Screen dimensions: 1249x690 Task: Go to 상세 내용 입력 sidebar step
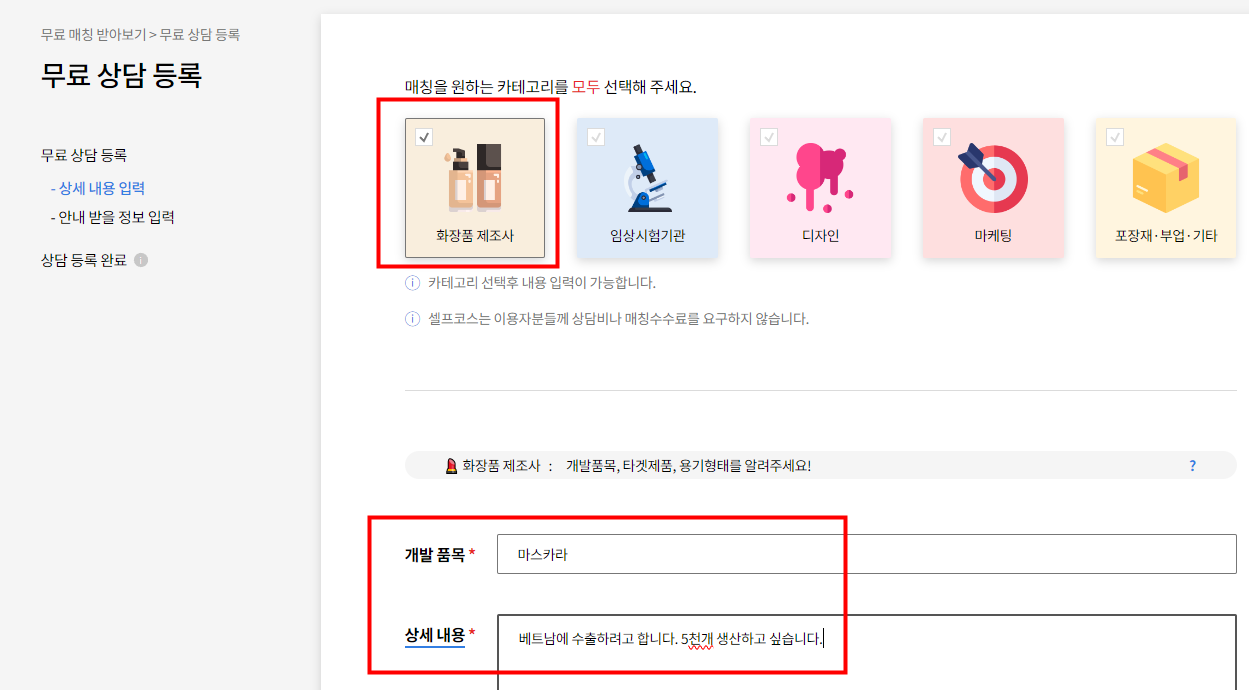[x=98, y=188]
